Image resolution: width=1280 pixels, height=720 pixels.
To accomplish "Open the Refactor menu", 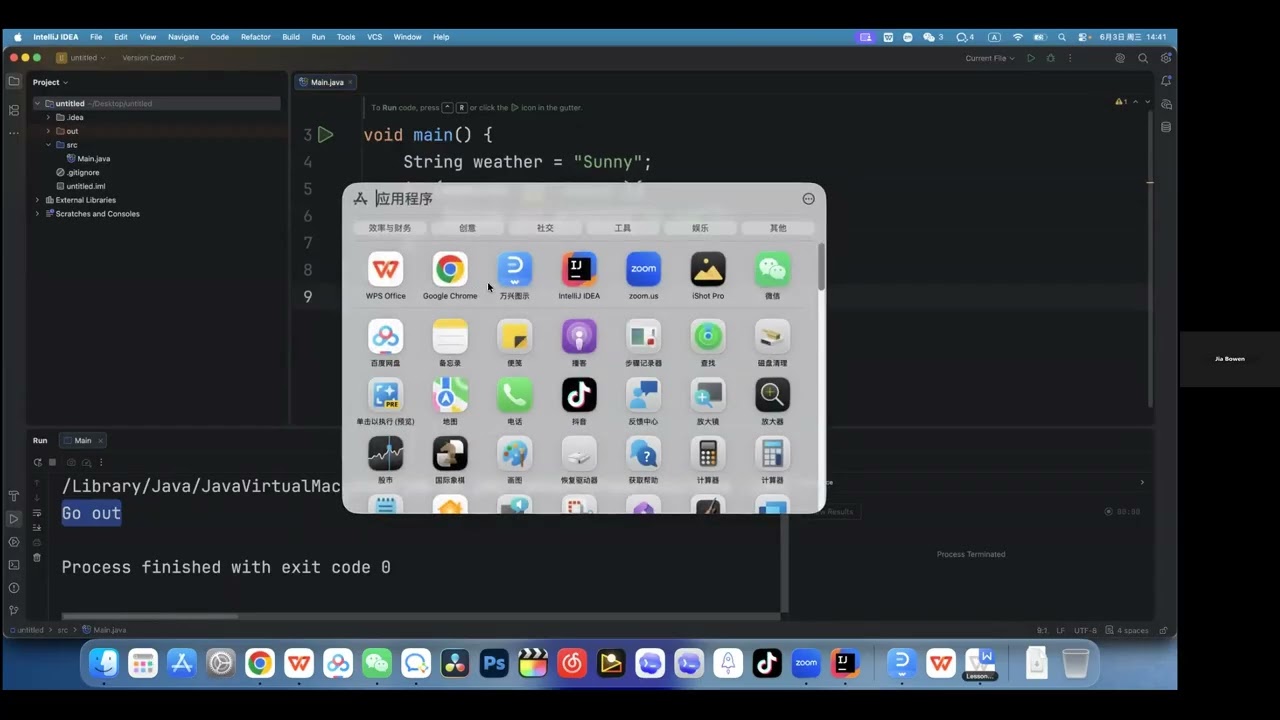I will pos(256,37).
